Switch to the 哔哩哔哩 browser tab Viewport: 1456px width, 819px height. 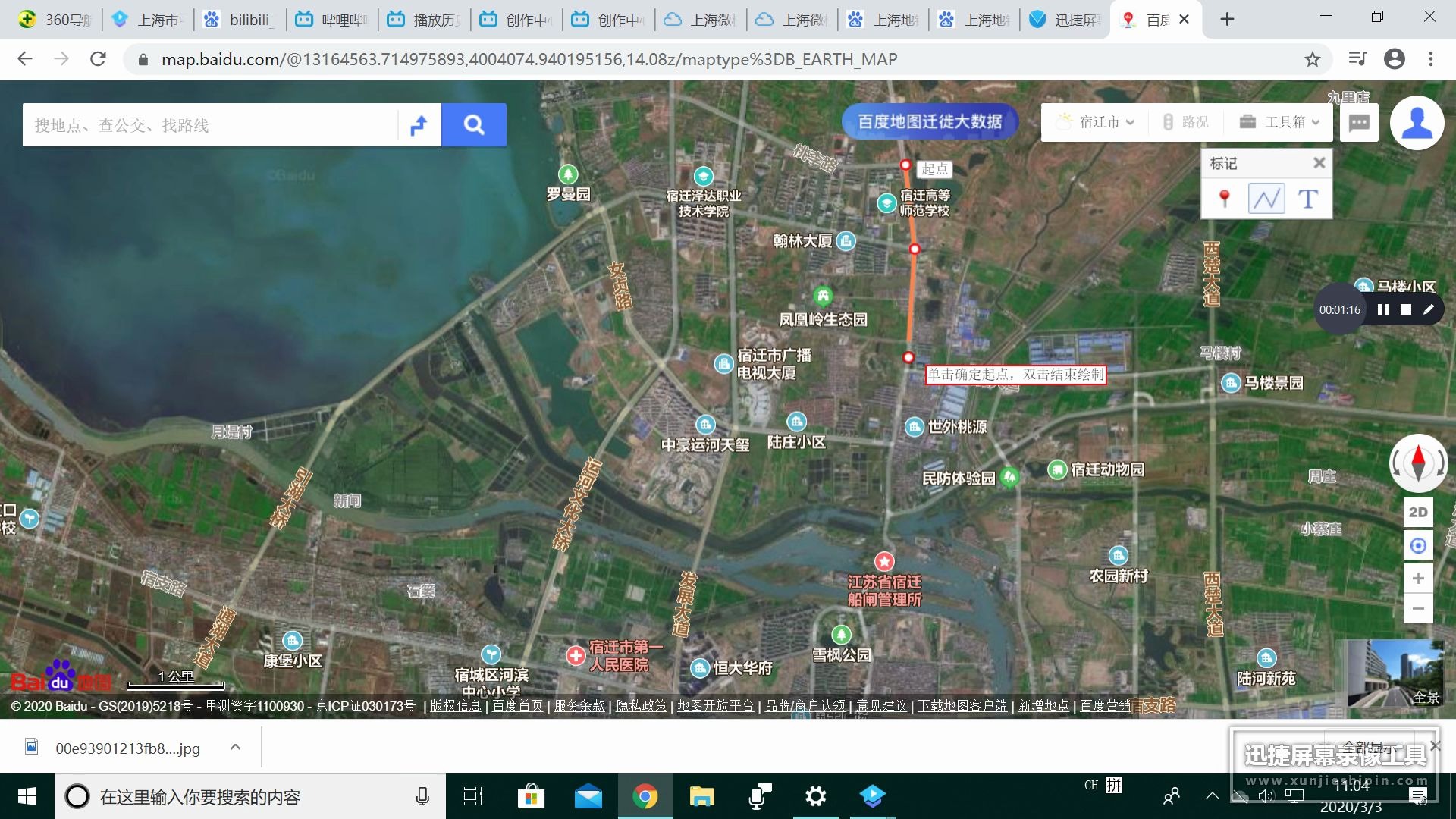point(331,20)
